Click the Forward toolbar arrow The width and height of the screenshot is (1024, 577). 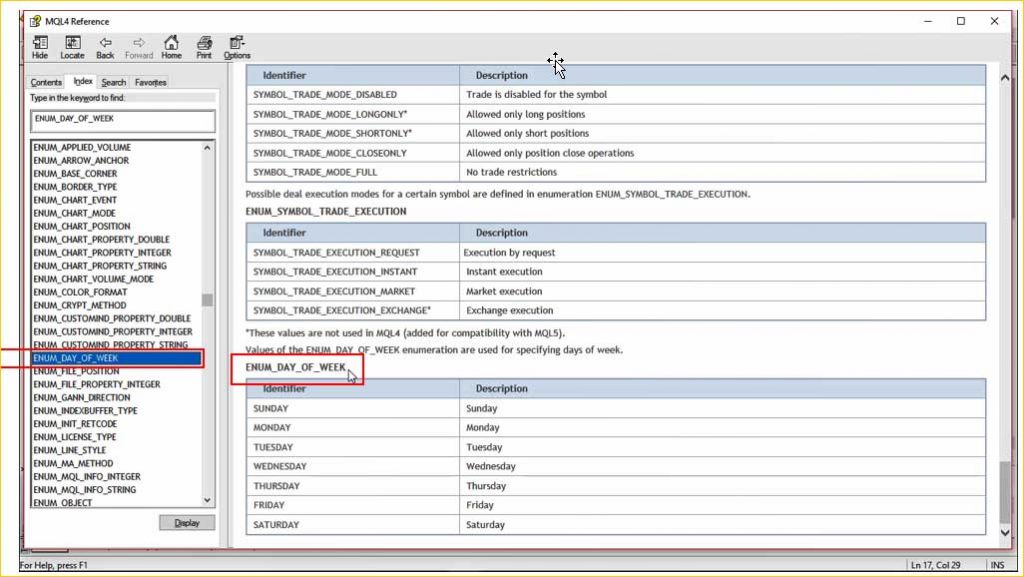click(x=138, y=48)
